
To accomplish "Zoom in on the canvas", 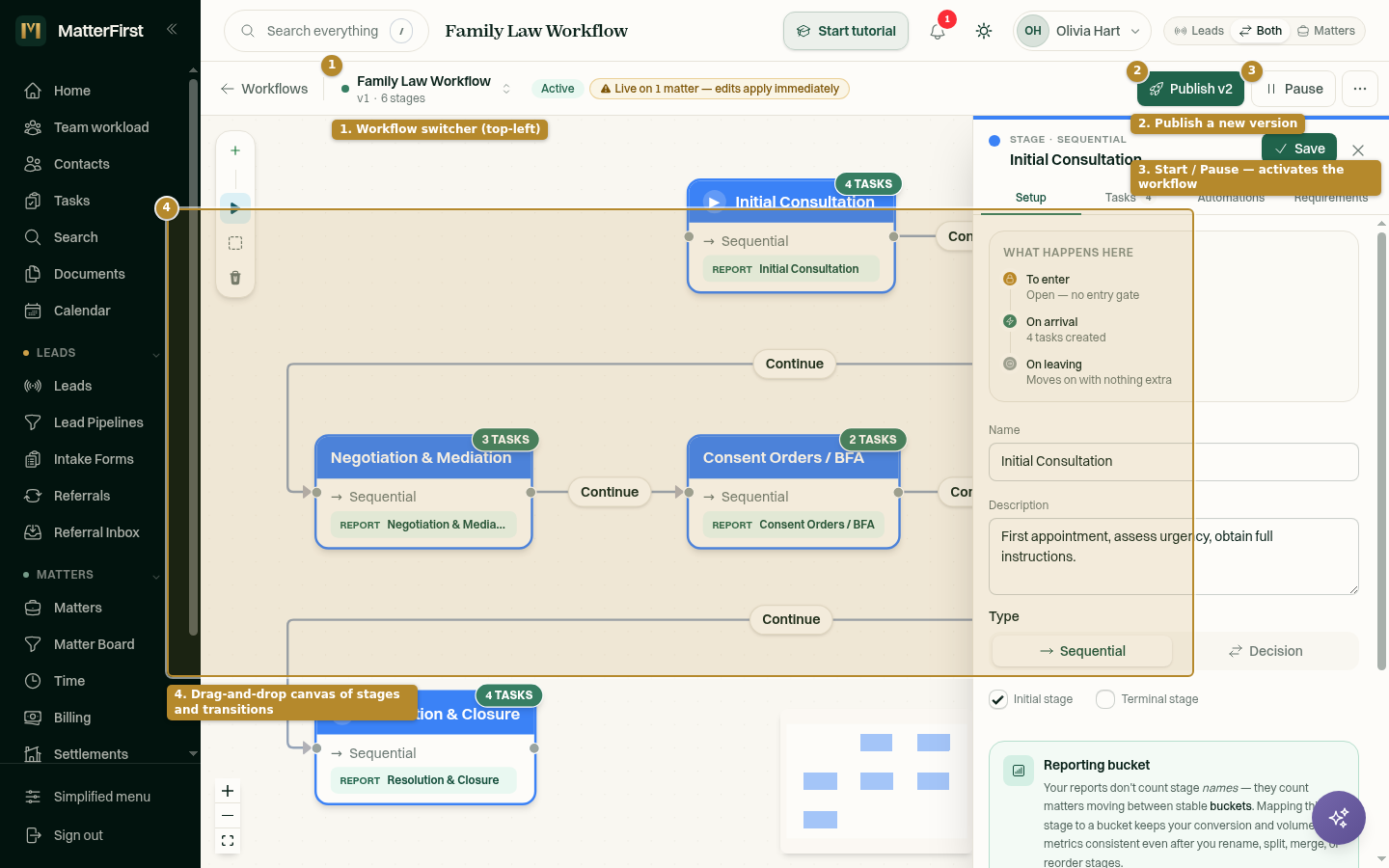I will click(x=228, y=791).
